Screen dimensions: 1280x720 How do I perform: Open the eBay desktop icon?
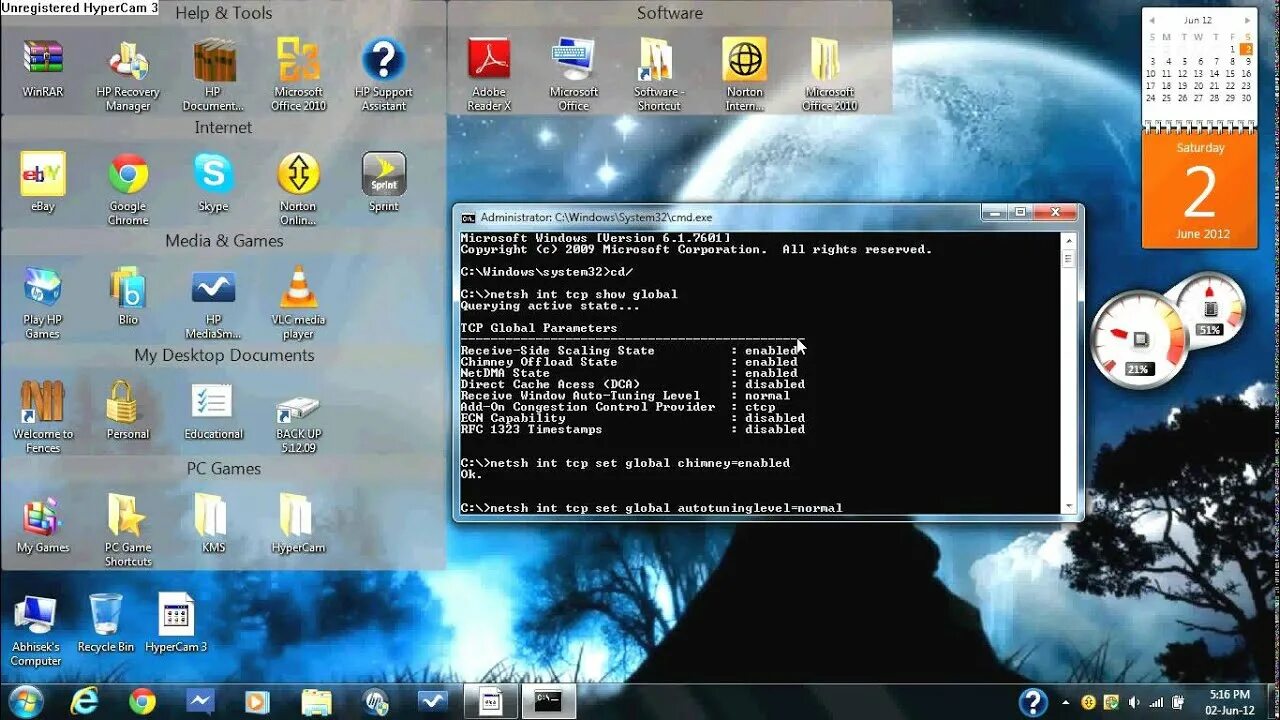click(43, 182)
